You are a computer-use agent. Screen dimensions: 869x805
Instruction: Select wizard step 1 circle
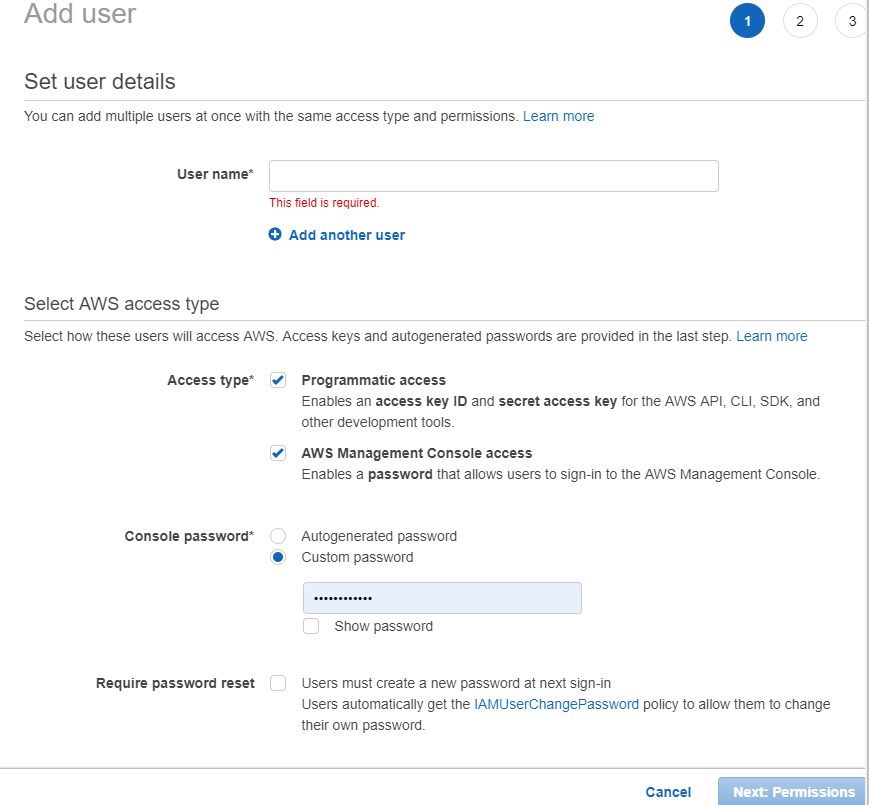[747, 21]
